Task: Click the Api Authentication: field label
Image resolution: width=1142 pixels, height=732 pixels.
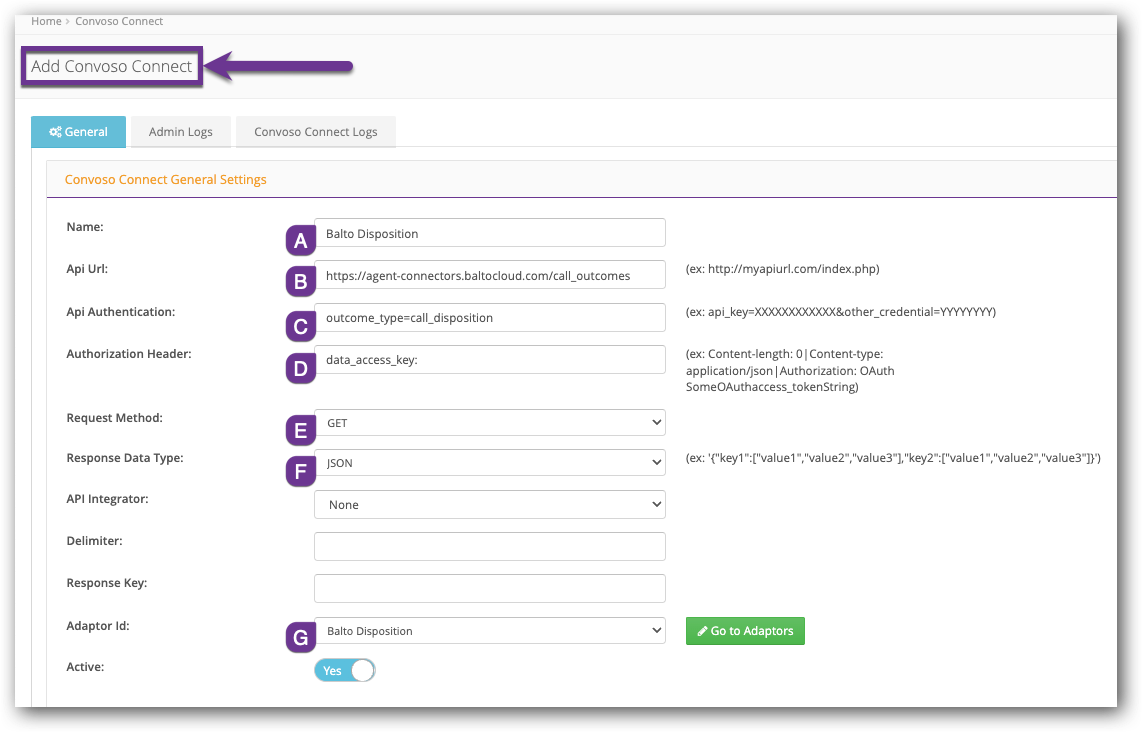Action: (x=121, y=312)
